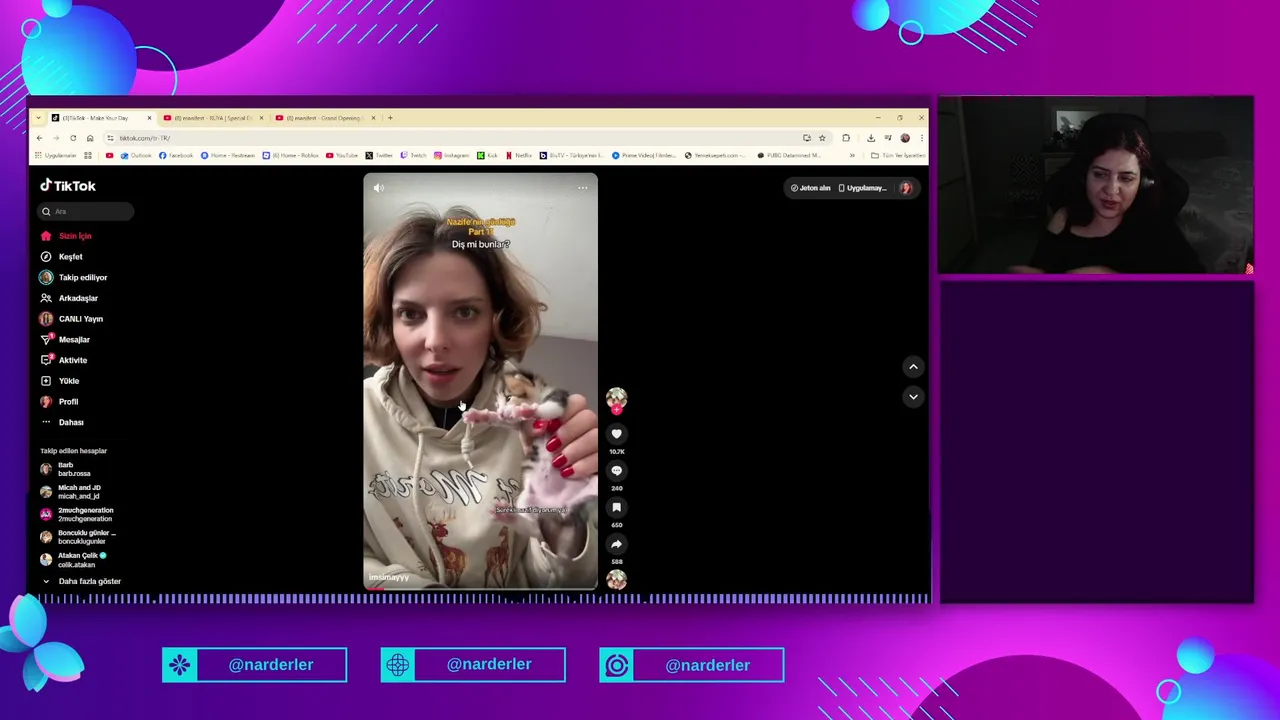
Task: Open the Instagram bookmark
Action: coord(452,155)
